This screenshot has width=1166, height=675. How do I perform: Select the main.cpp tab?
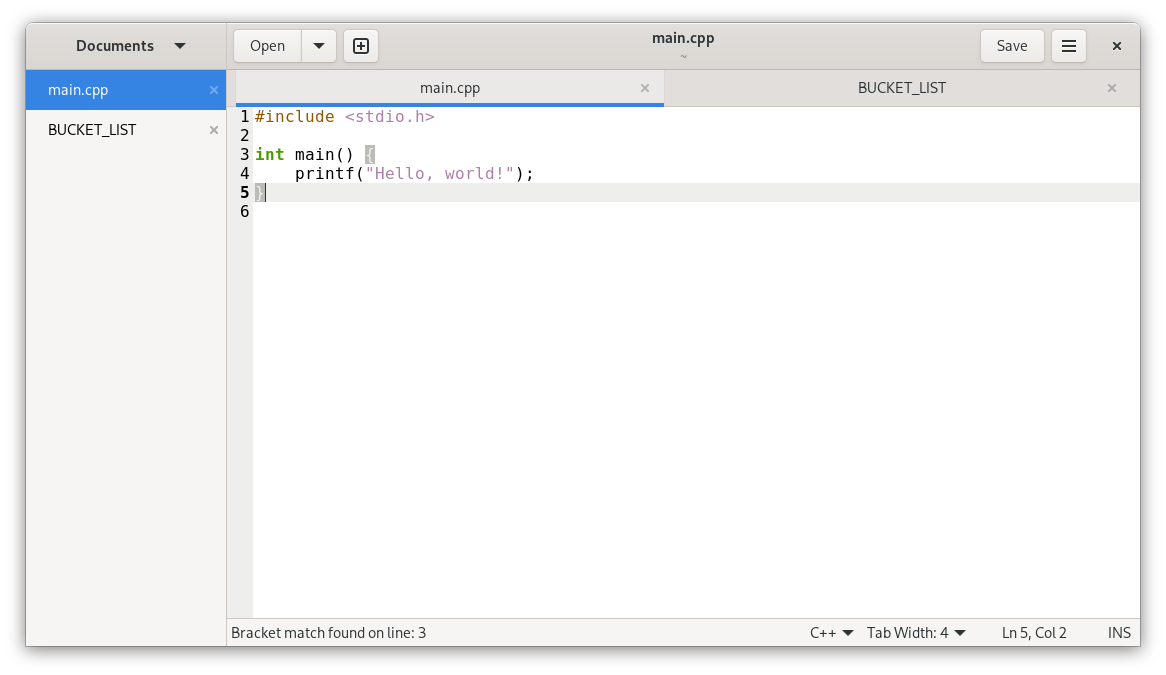(x=449, y=88)
